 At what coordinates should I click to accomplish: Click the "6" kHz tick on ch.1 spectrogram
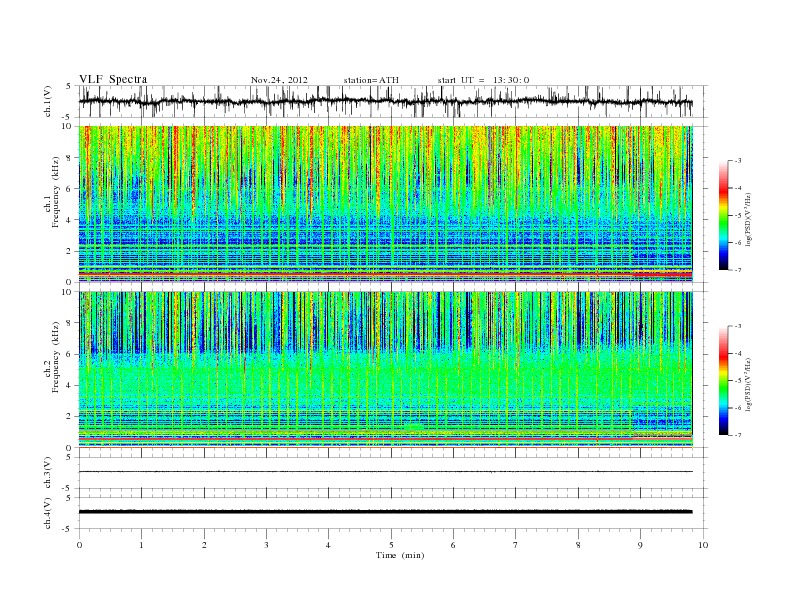click(70, 189)
